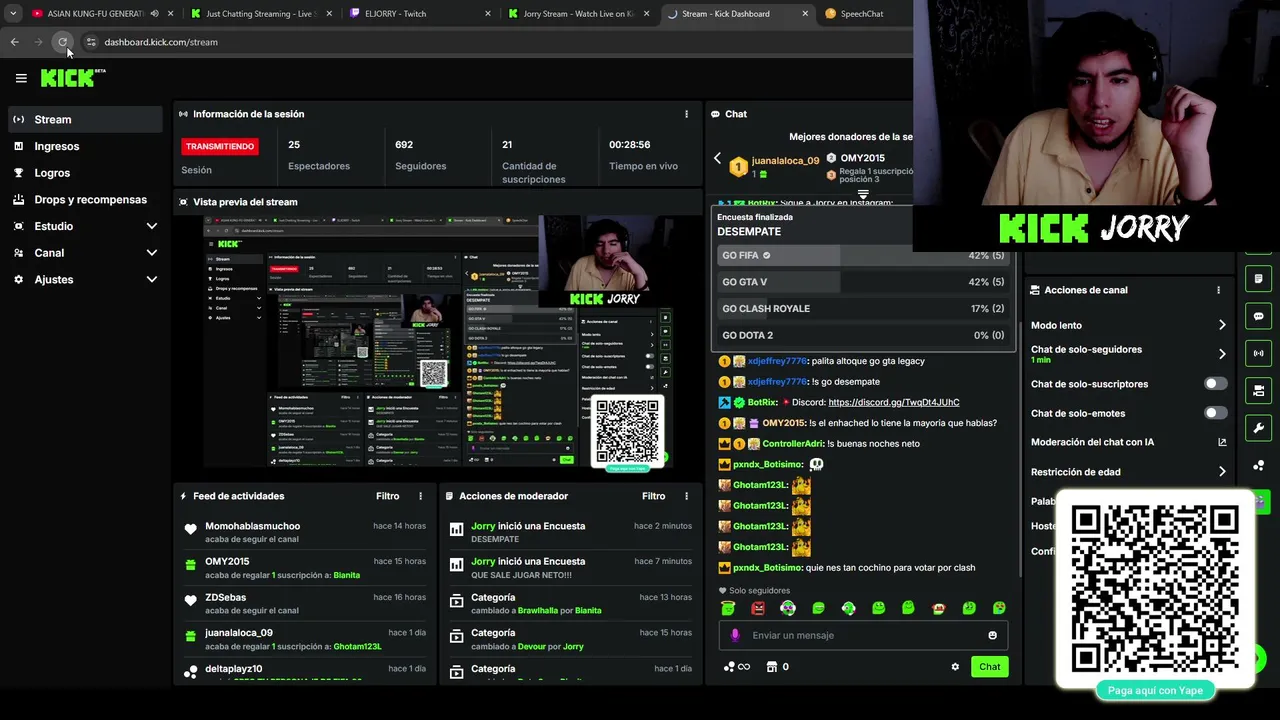This screenshot has width=1280, height=720.
Task: Click the broadcast signal icon in right sidebar
Action: pos(1258,353)
